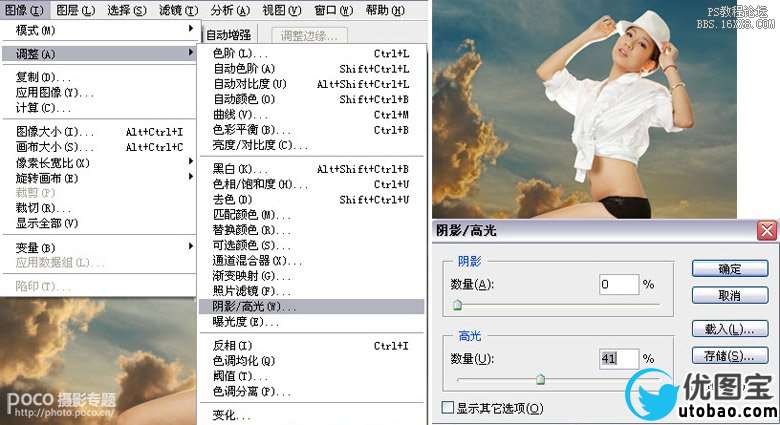Click the 高光 amount slider handle

[x=540, y=379]
